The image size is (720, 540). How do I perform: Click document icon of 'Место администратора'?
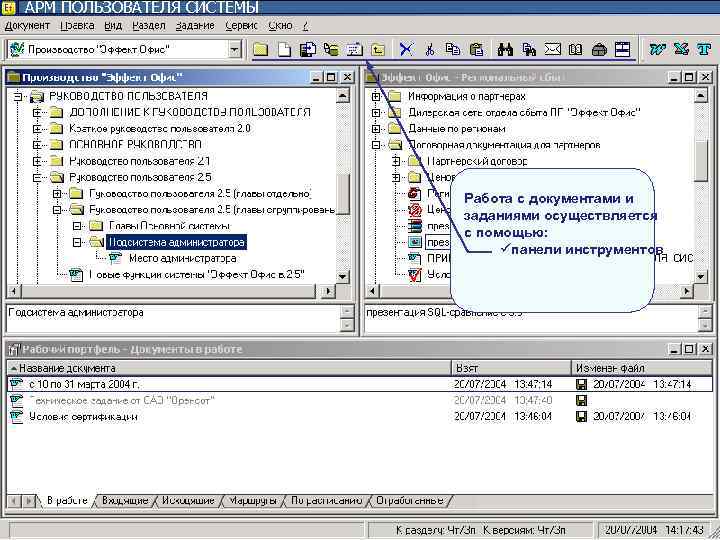(x=115, y=258)
